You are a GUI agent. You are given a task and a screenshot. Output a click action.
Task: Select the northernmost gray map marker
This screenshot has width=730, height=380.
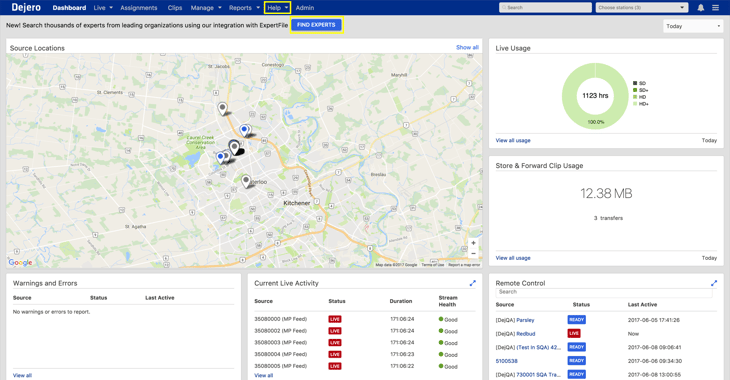pyautogui.click(x=223, y=109)
